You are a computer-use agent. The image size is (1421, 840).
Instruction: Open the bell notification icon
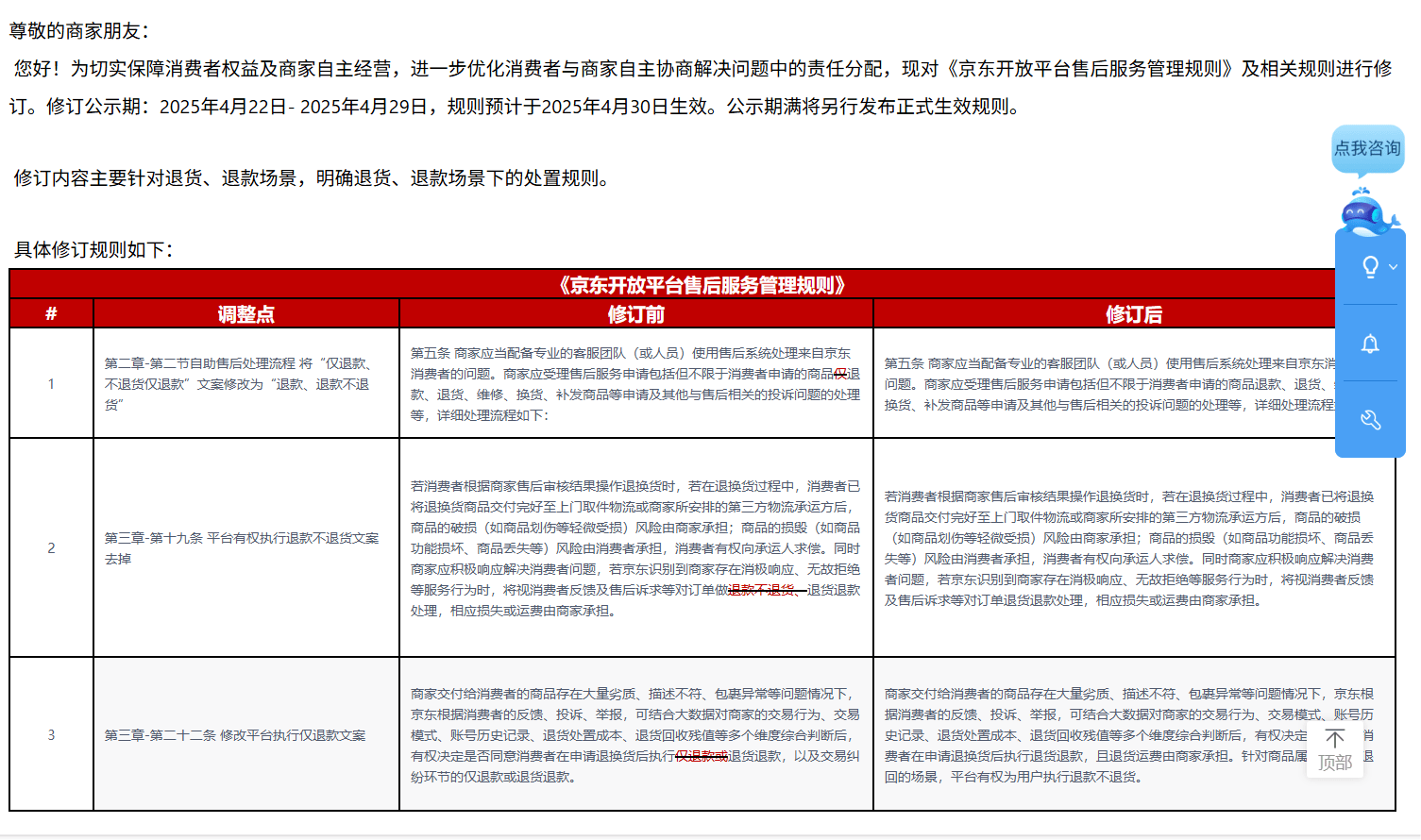click(x=1370, y=344)
